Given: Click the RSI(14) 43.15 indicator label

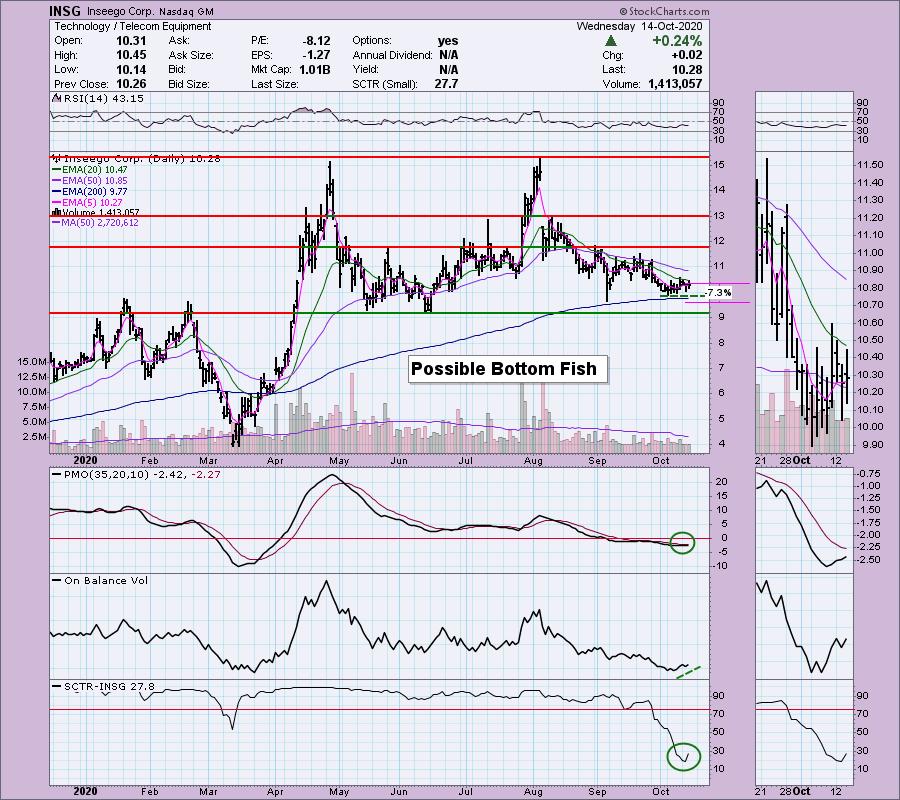Looking at the screenshot, I should click(x=103, y=99).
